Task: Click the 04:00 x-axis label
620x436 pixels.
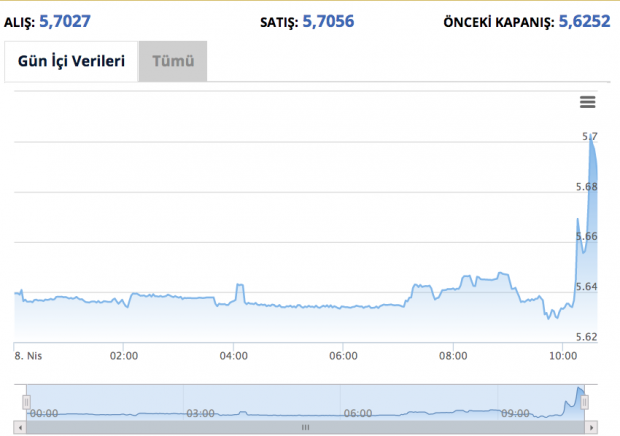Action: click(233, 355)
